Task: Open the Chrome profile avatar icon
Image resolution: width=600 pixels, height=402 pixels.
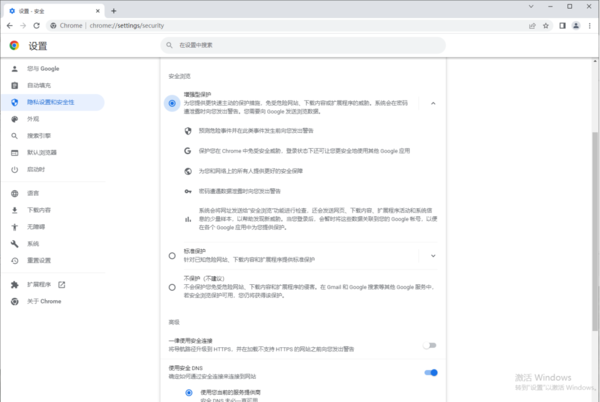Action: pos(574,24)
